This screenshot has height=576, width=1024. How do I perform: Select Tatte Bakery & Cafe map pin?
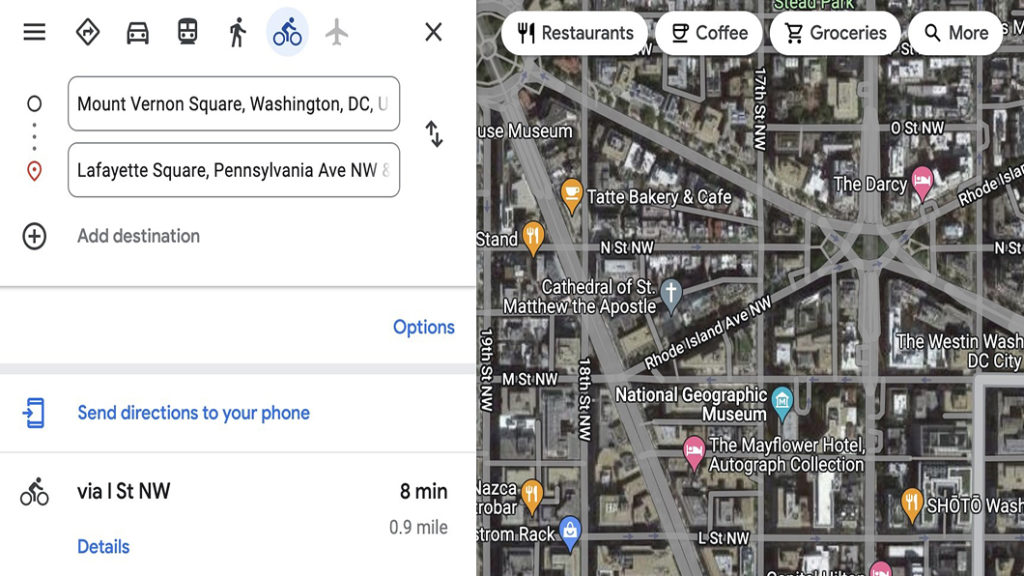point(571,196)
